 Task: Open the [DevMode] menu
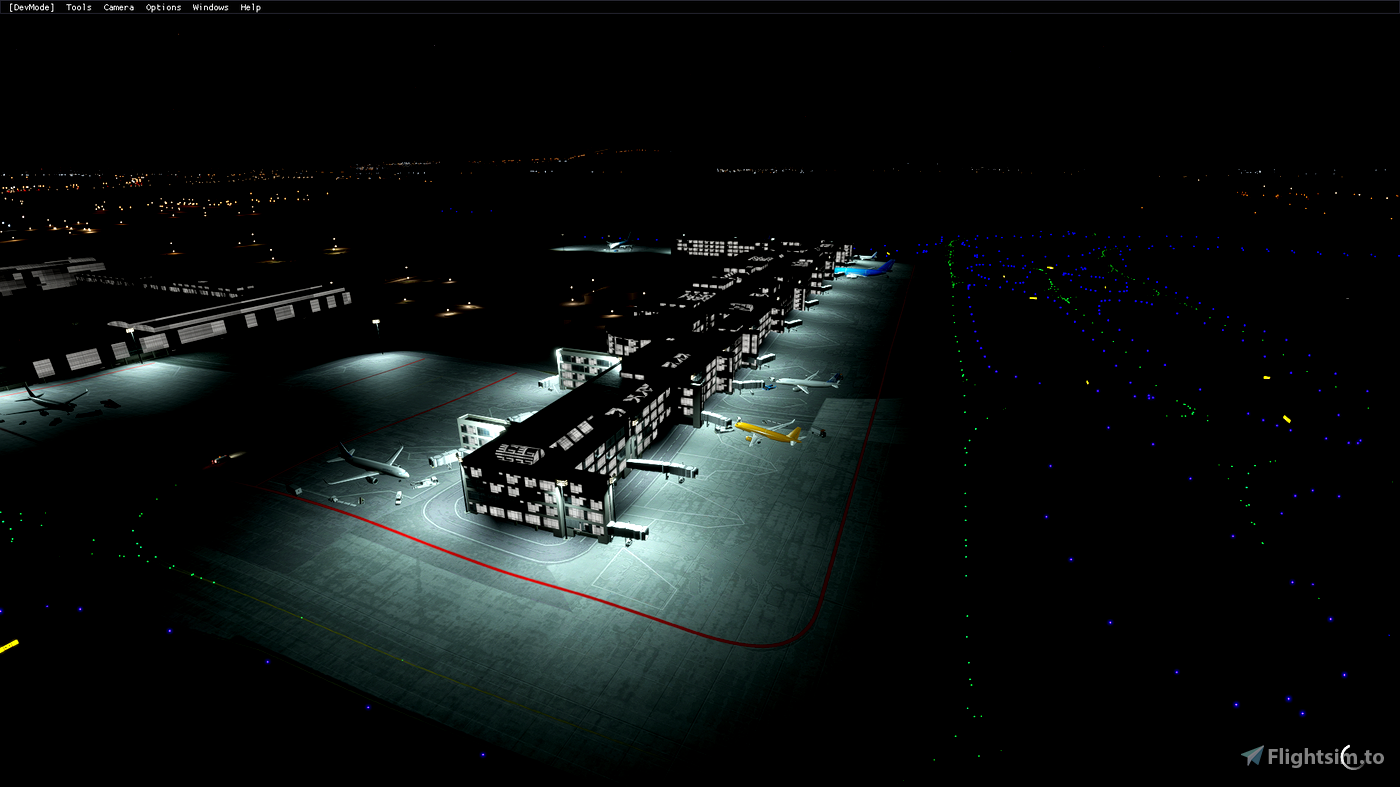click(31, 7)
